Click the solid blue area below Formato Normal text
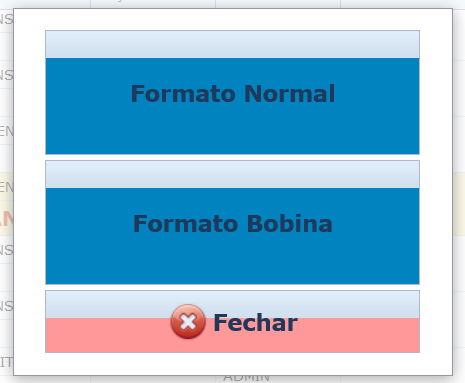Viewport: 465px width, 383px height. pyautogui.click(x=232, y=130)
